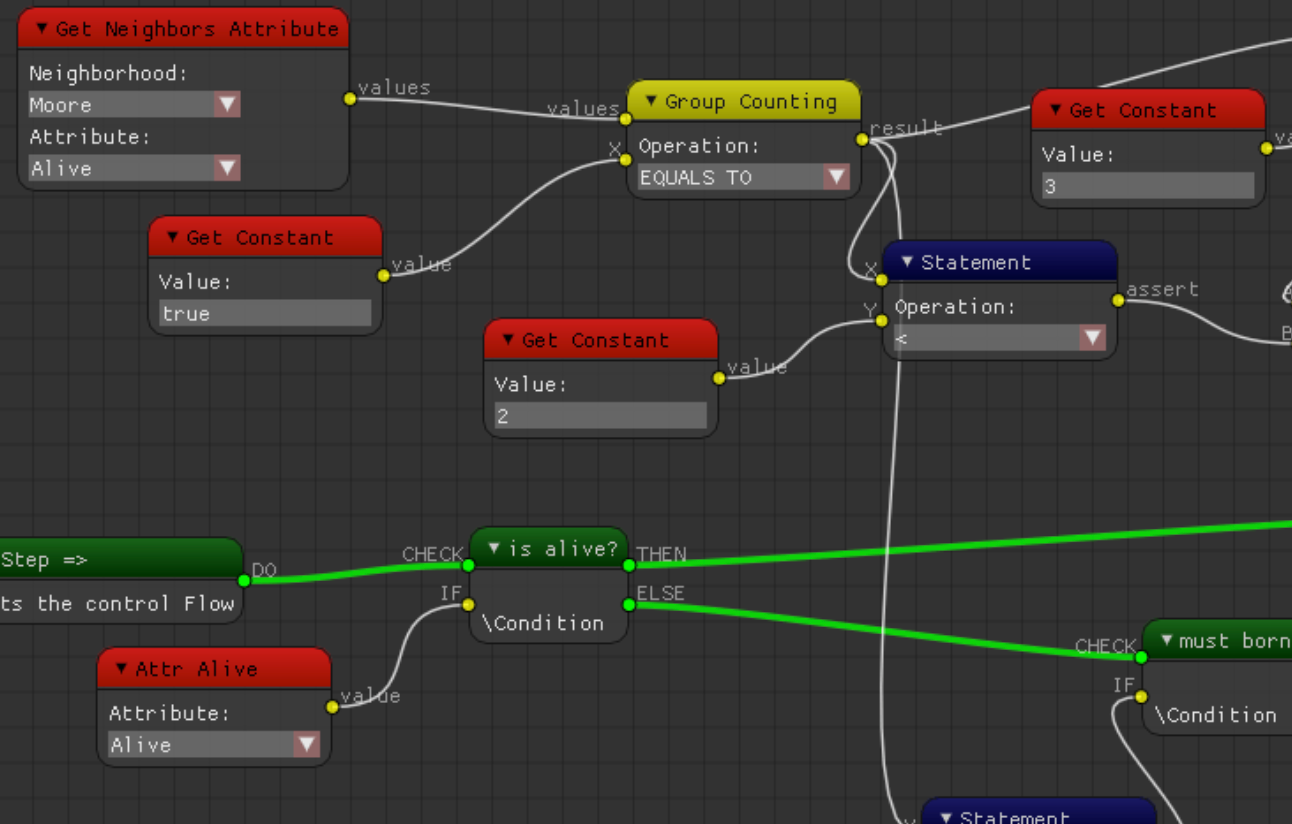Image resolution: width=1292 pixels, height=824 pixels.
Task: Collapse the Get Neighbors Attribute node
Action: click(41, 28)
